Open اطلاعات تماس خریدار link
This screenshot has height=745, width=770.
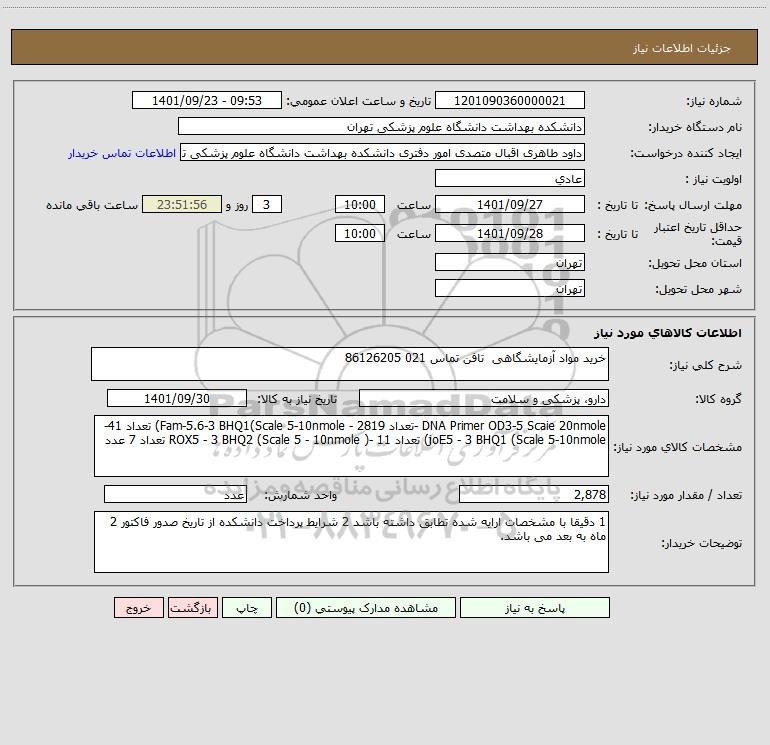[x=122, y=153]
